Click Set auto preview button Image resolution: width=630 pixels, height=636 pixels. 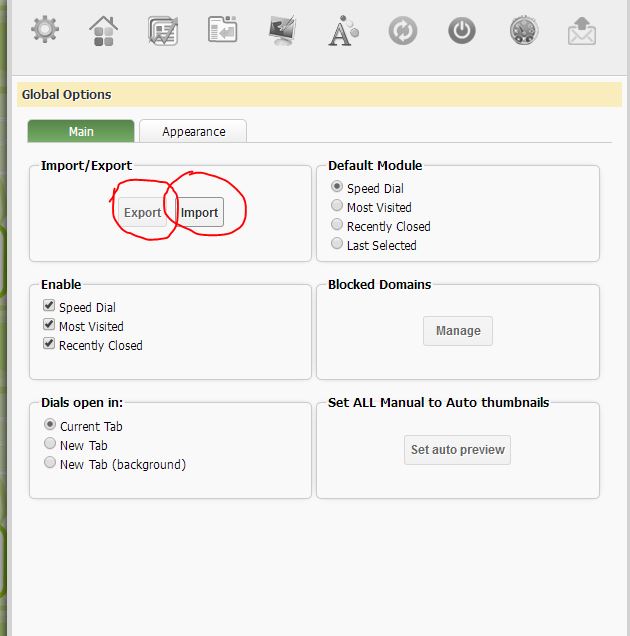pyautogui.click(x=458, y=450)
